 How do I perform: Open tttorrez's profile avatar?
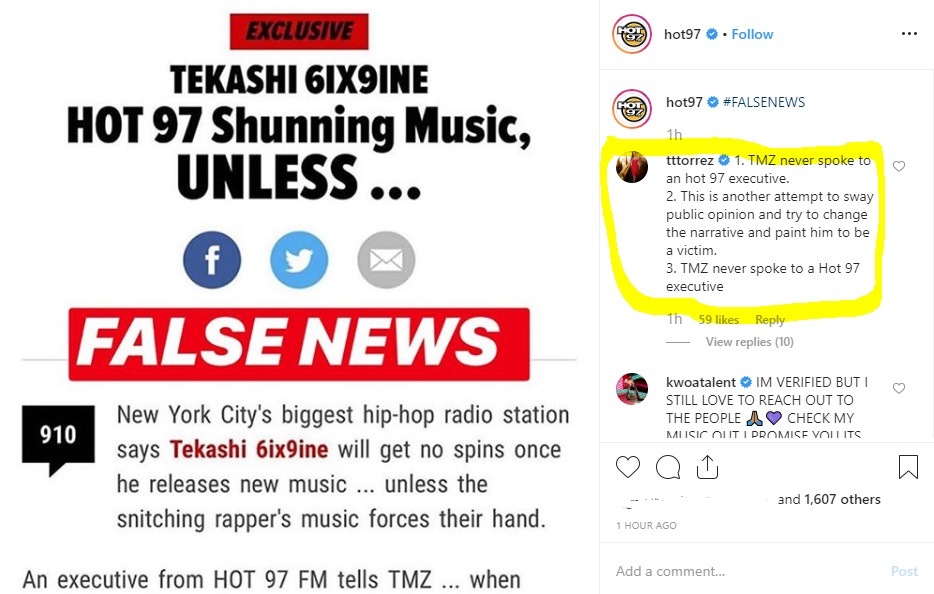click(631, 167)
